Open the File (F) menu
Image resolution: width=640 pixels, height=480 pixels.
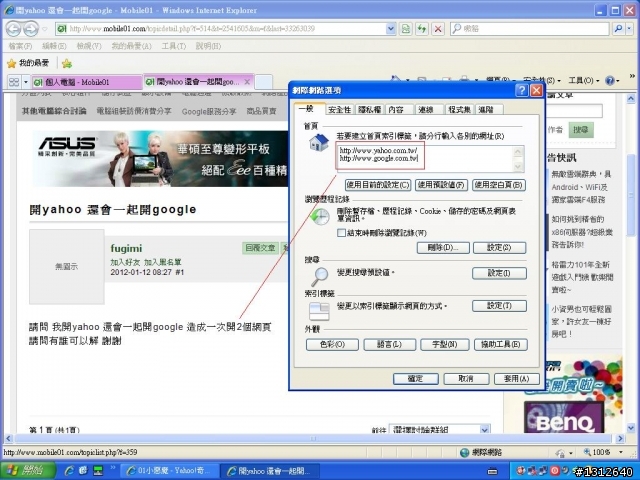[20, 46]
